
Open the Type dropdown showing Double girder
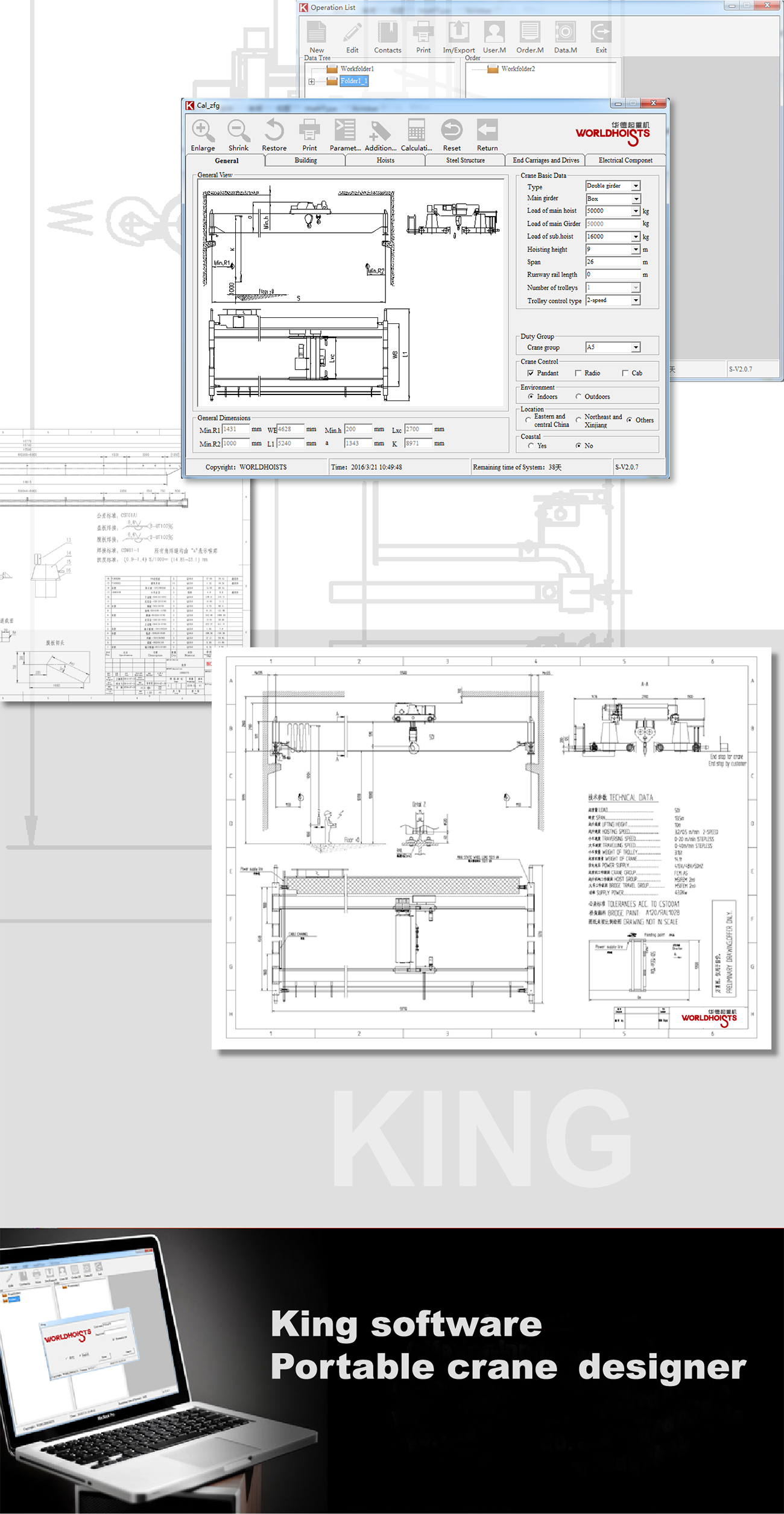[636, 186]
